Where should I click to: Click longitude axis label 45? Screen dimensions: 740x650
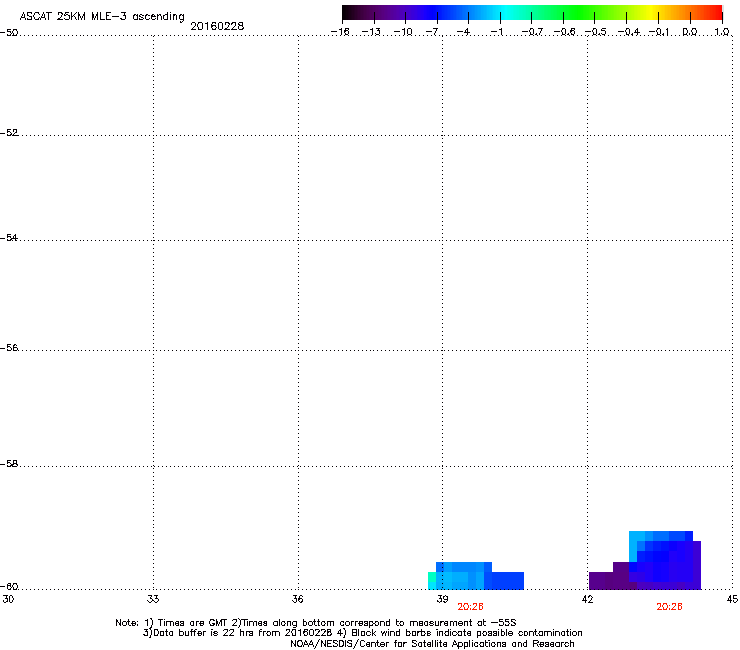732,599
